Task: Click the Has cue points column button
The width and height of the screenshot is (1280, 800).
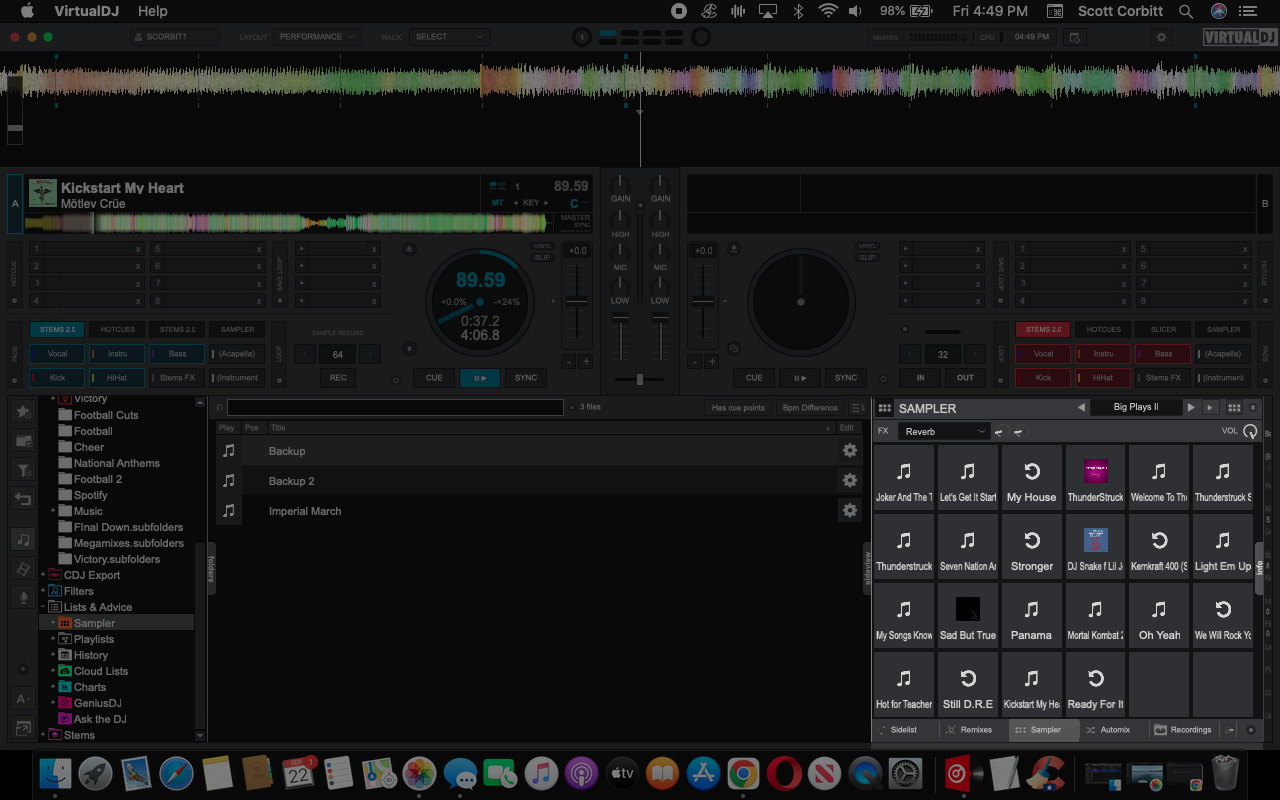Action: pos(738,408)
